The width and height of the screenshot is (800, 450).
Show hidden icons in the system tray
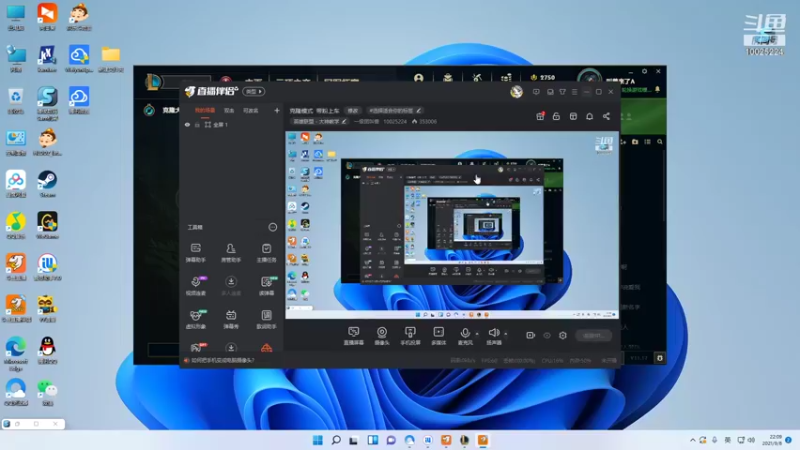(x=692, y=440)
